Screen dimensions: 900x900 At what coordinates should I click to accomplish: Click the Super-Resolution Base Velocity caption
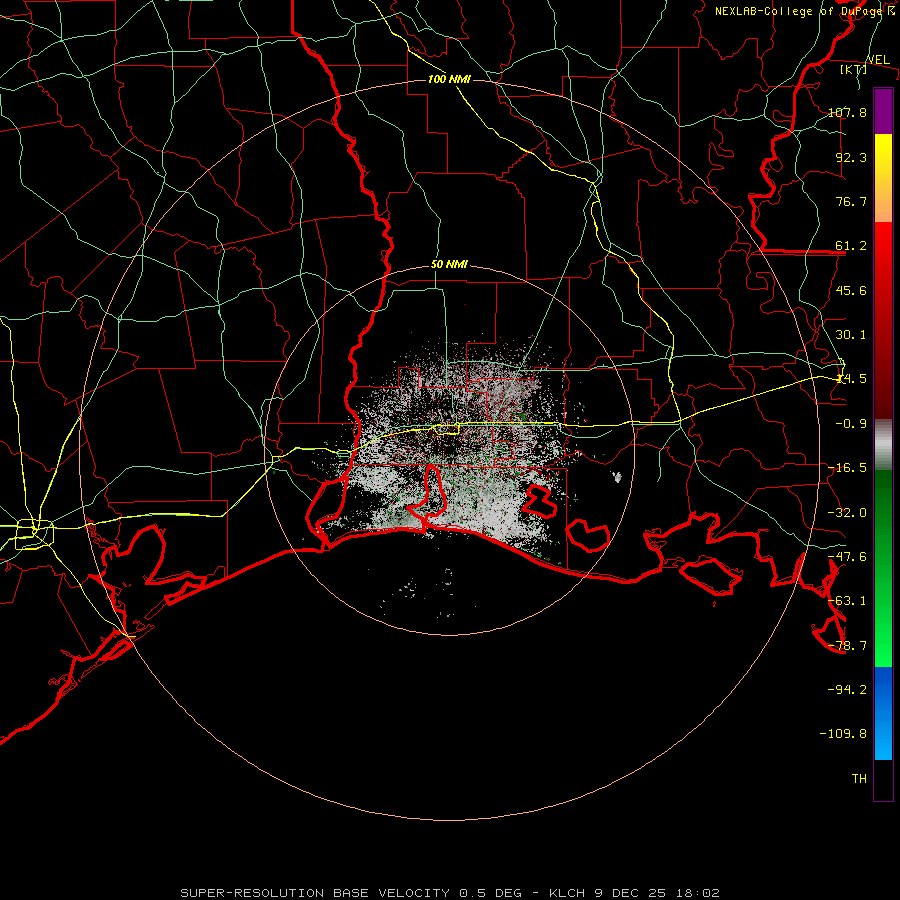pyautogui.click(x=449, y=893)
